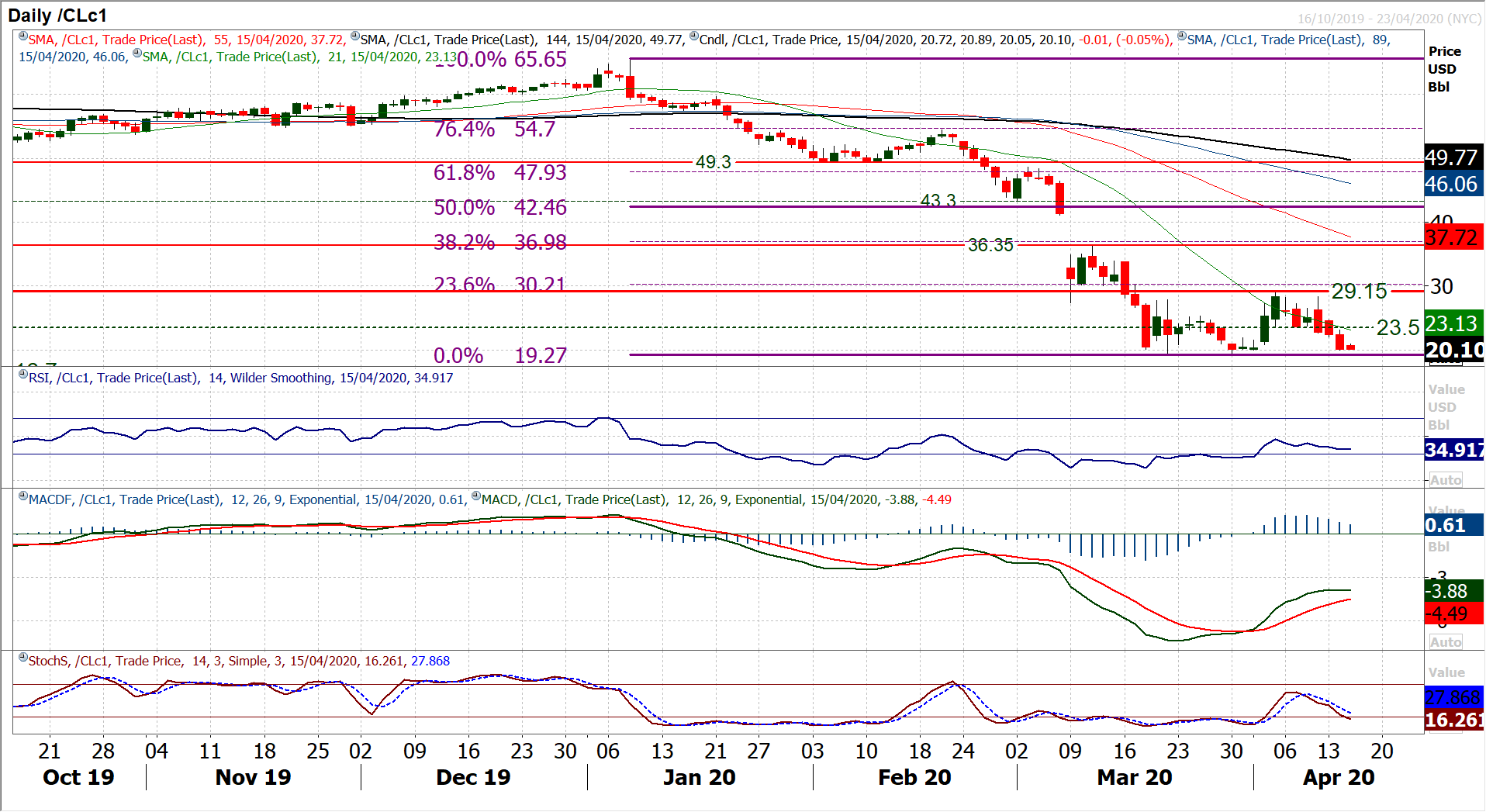
Task: Click the red 37.72 price axis label
Action: 1454,237
